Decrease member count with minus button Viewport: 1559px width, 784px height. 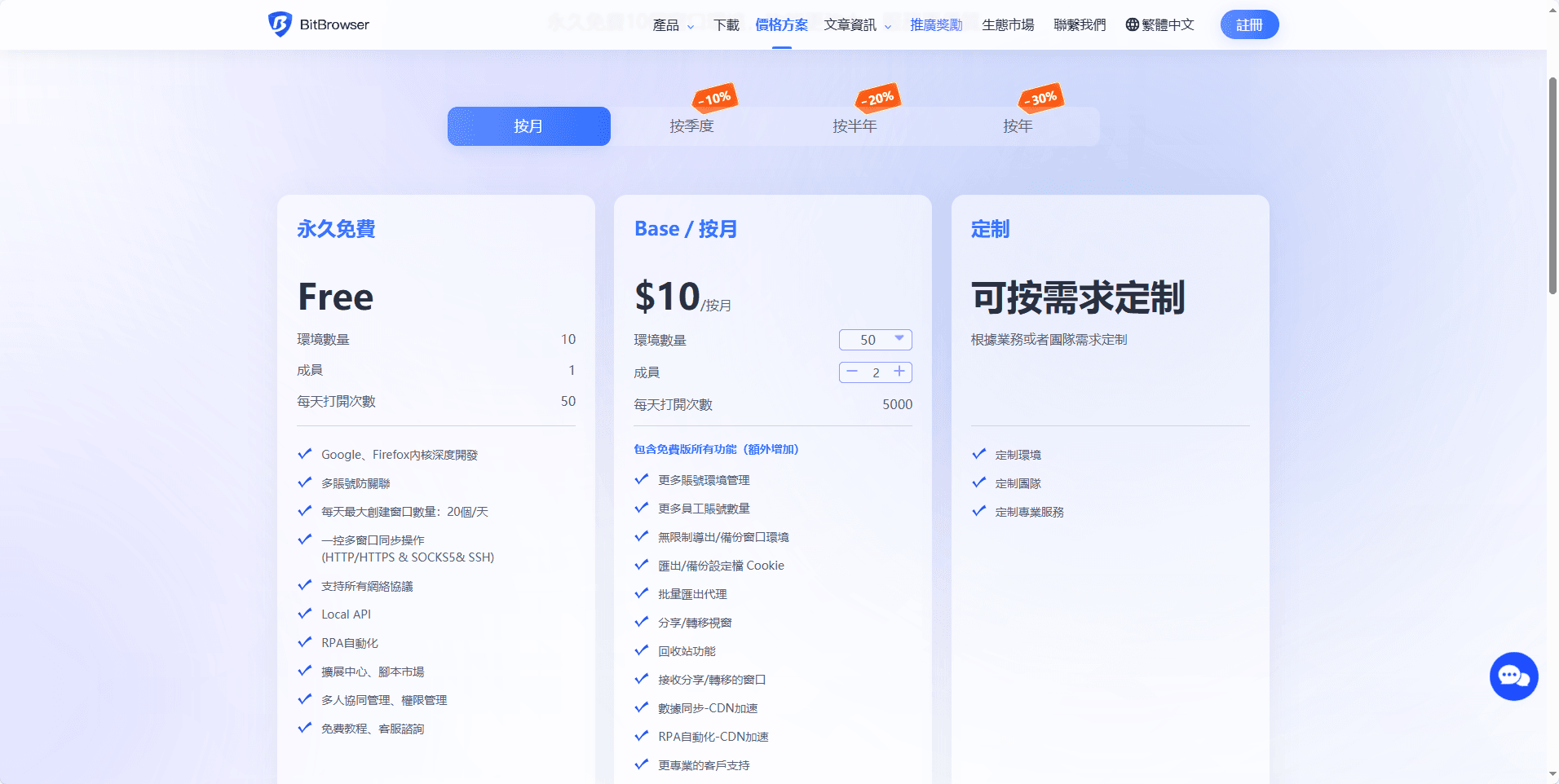pyautogui.click(x=852, y=372)
